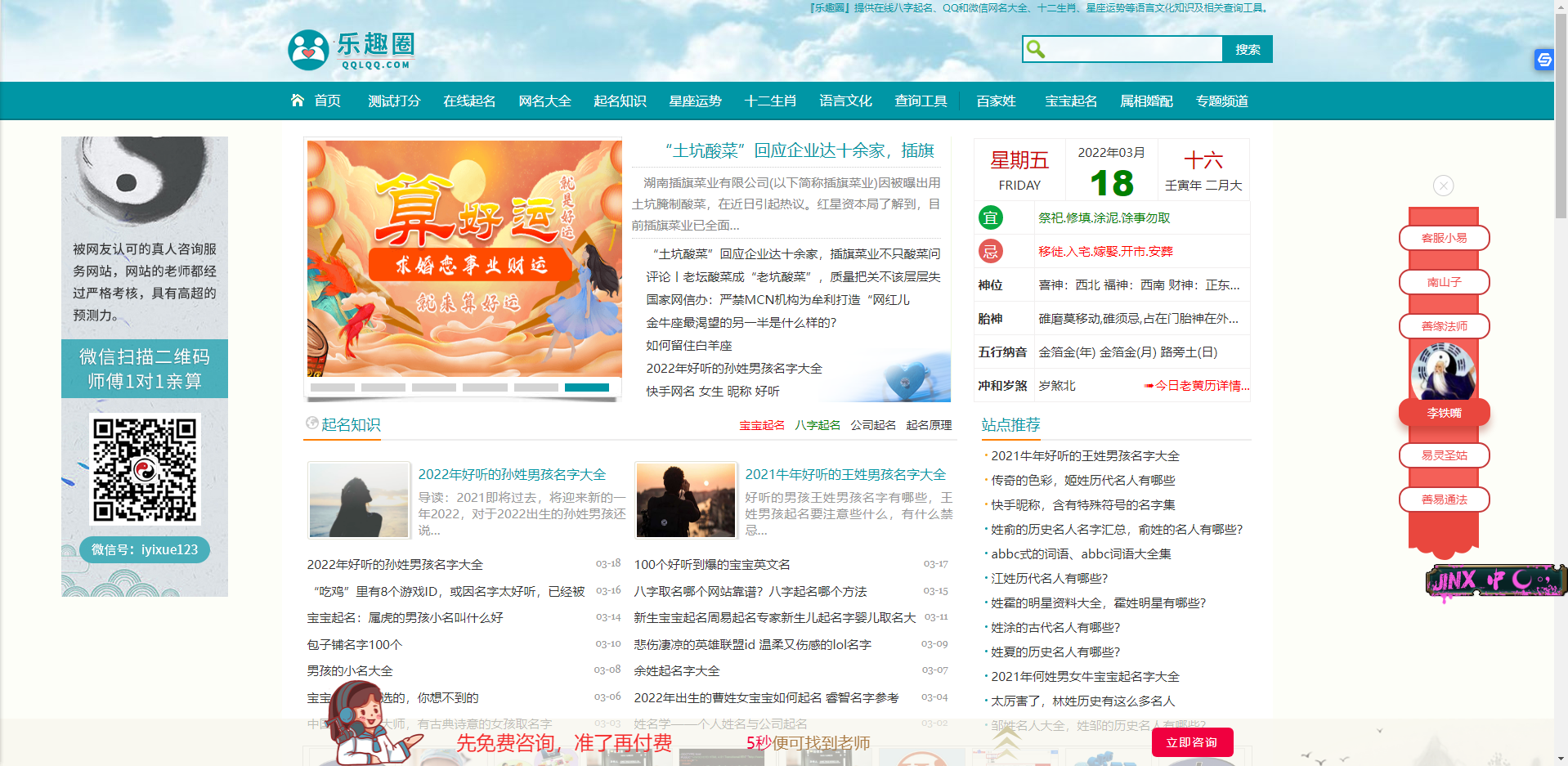Viewport: 1568px width, 766px height.
Task: Click the WeChat QR code image
Action: (145, 469)
